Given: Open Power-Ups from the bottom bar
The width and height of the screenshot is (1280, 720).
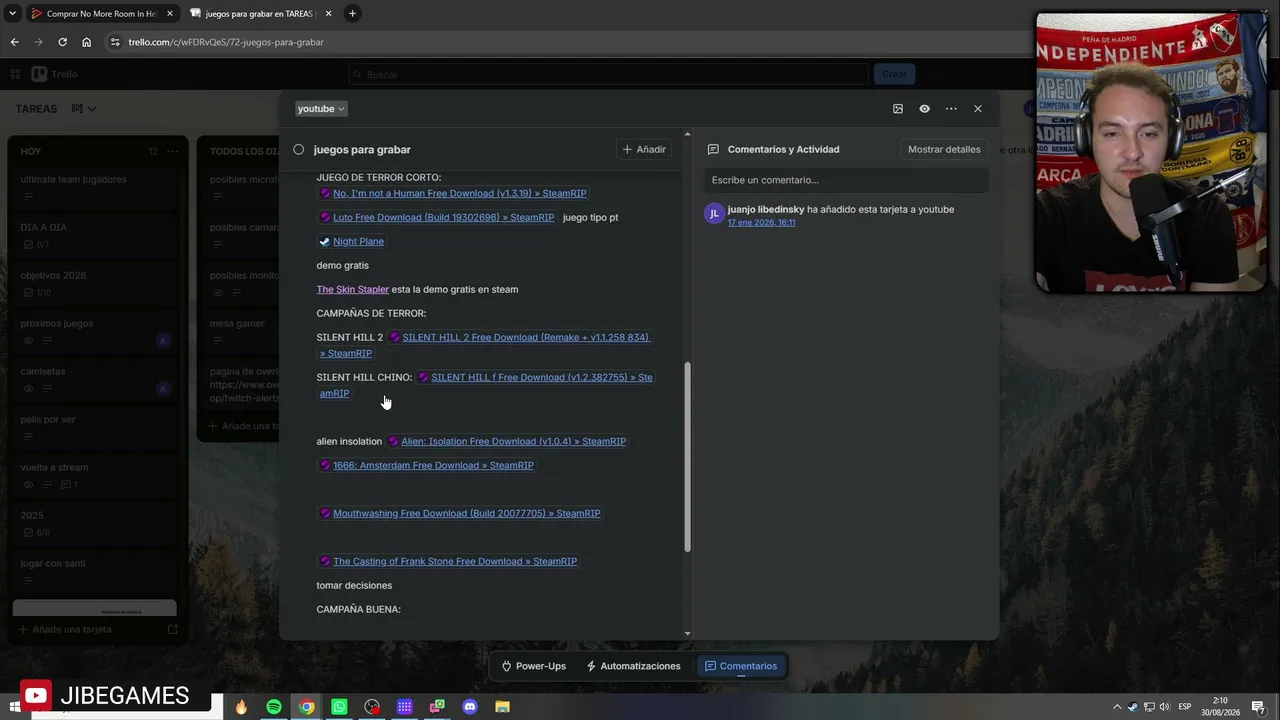Looking at the screenshot, I should click(x=533, y=666).
